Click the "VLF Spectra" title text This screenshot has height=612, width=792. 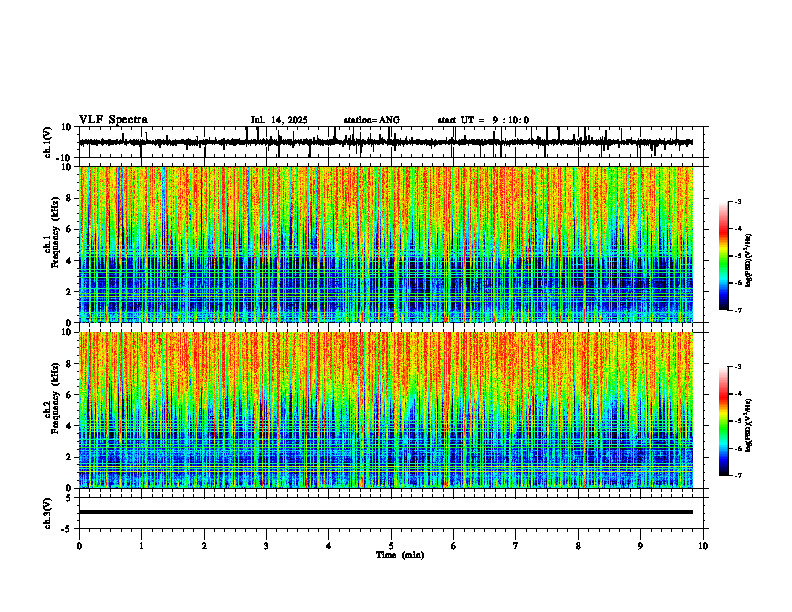113,120
